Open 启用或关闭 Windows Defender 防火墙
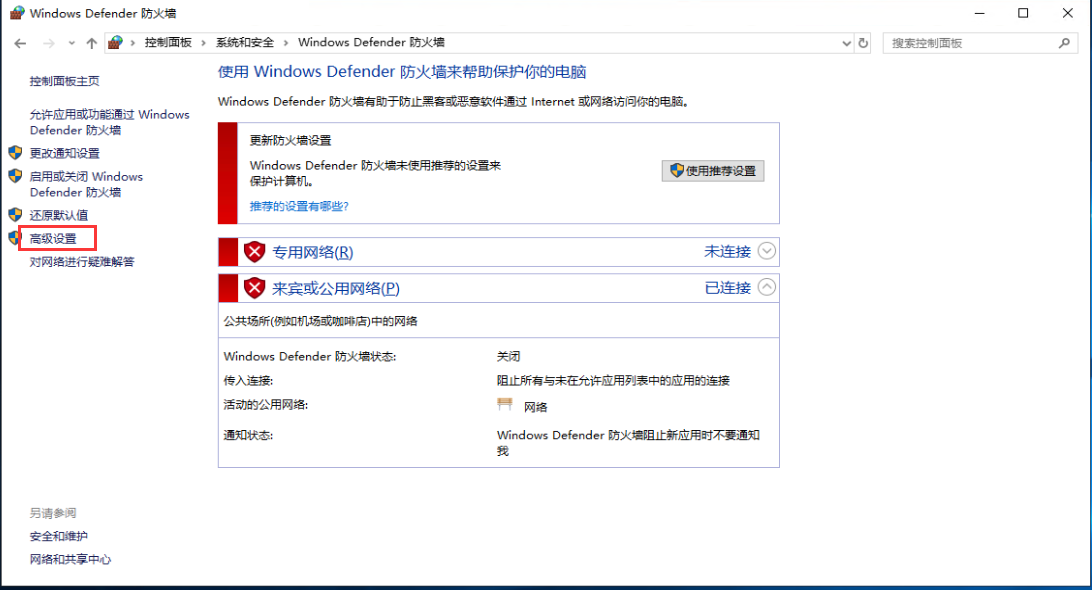Screen dimensions: 1092x590 click(x=86, y=184)
